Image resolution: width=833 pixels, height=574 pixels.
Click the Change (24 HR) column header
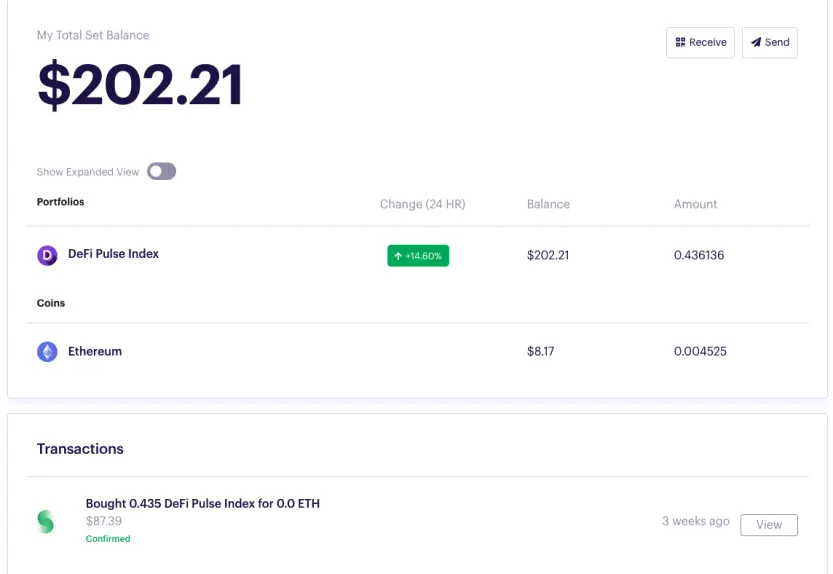(422, 204)
